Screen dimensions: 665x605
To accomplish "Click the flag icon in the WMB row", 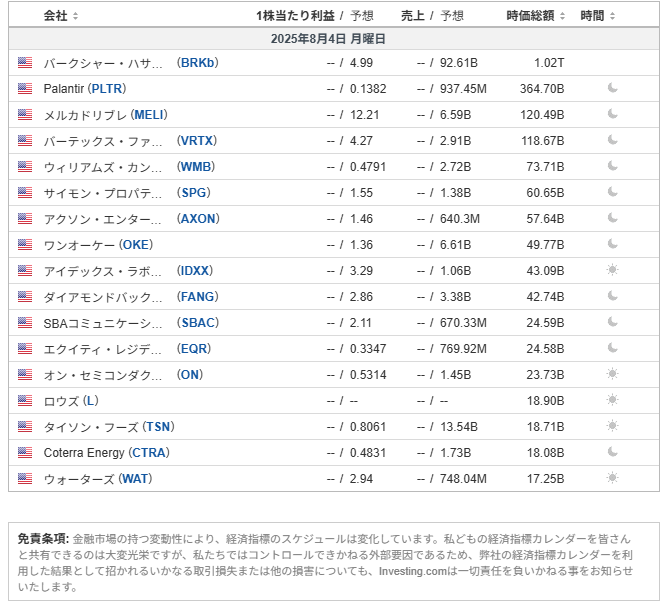I will (x=25, y=167).
